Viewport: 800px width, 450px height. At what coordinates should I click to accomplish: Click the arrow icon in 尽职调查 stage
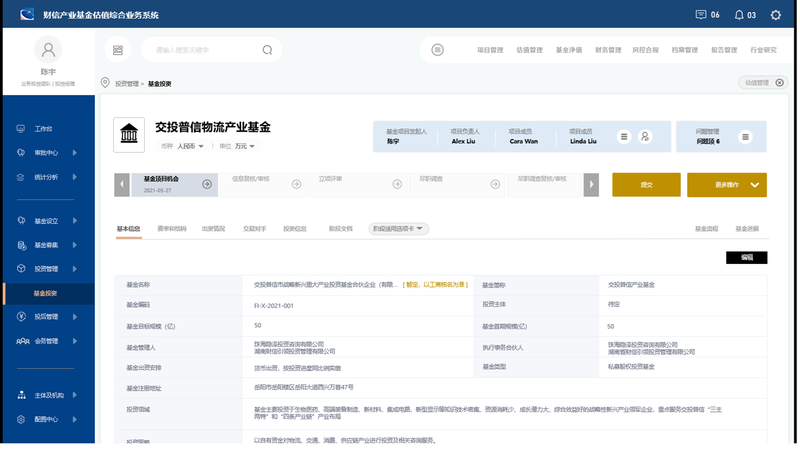pos(495,184)
